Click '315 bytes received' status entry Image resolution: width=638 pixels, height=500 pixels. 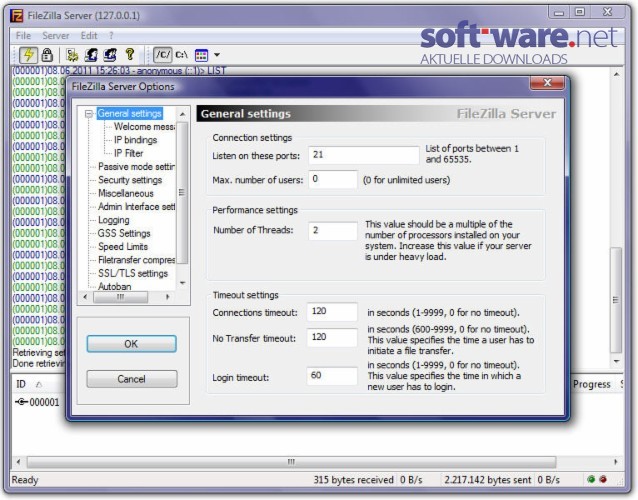point(353,480)
